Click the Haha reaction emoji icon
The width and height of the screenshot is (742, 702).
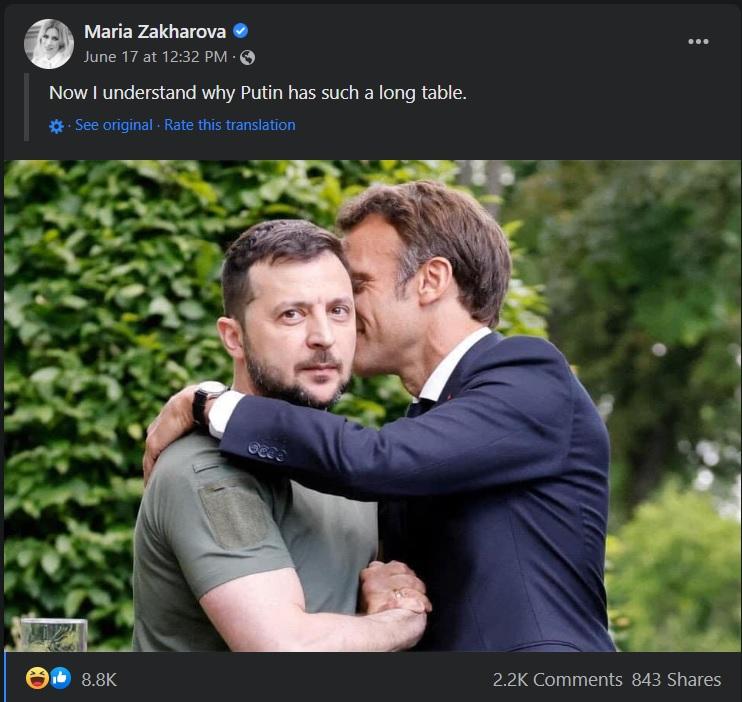[x=39, y=679]
